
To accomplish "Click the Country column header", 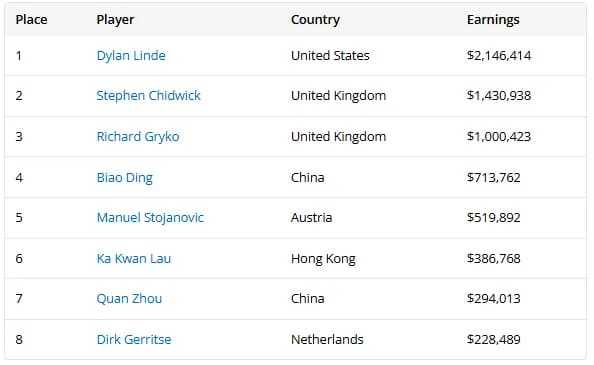I will pyautogui.click(x=315, y=20).
